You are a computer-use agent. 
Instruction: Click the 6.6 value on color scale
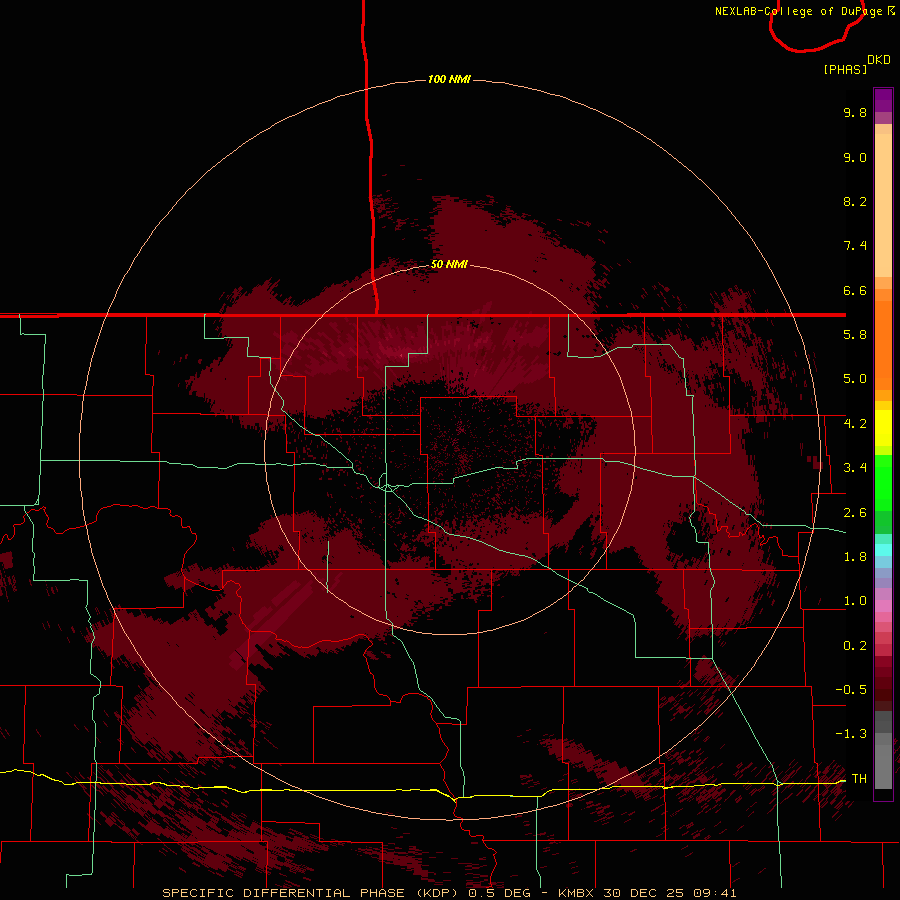tap(855, 290)
